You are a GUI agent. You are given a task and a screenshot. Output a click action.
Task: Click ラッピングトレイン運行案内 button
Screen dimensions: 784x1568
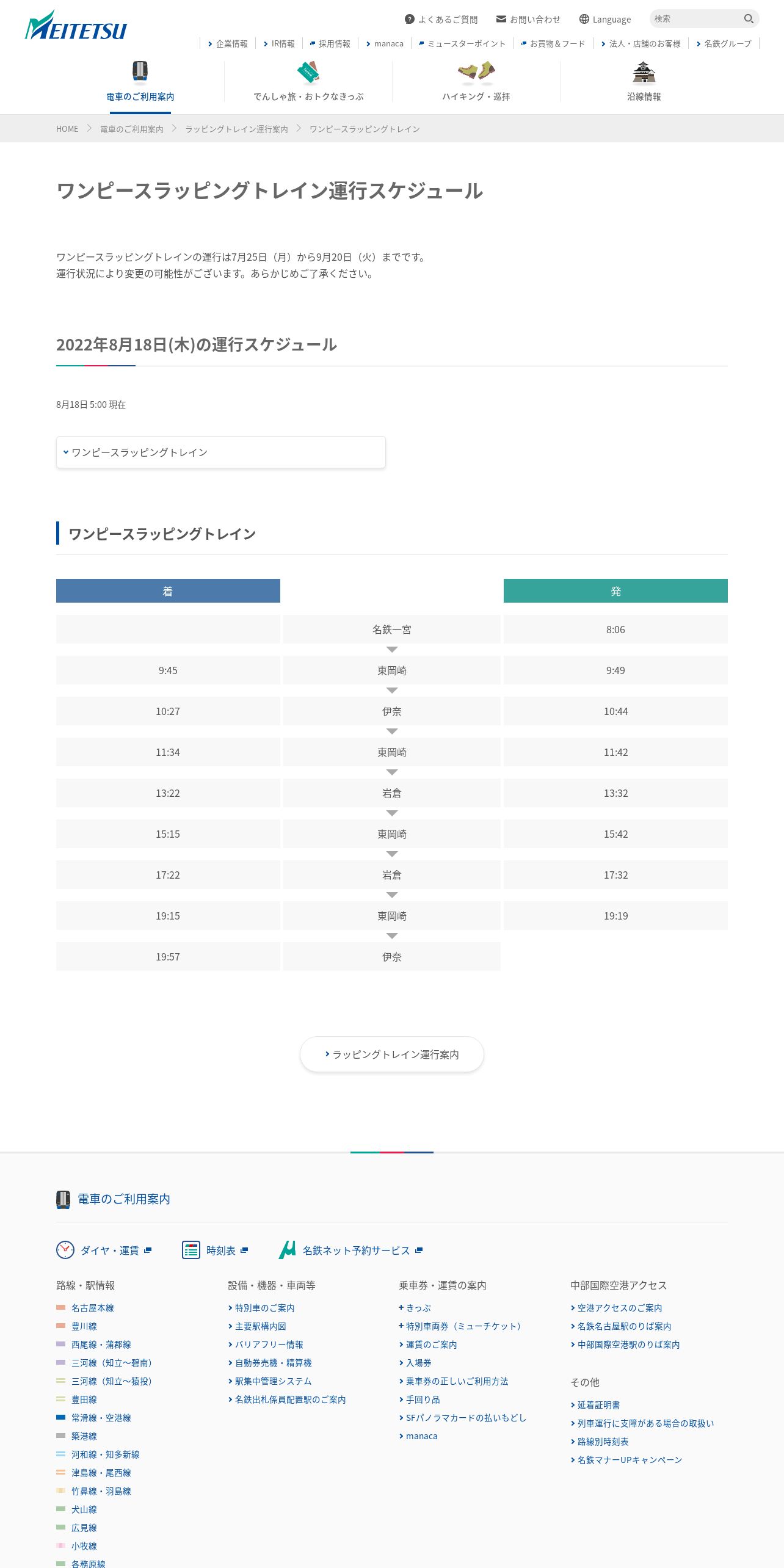point(392,1054)
